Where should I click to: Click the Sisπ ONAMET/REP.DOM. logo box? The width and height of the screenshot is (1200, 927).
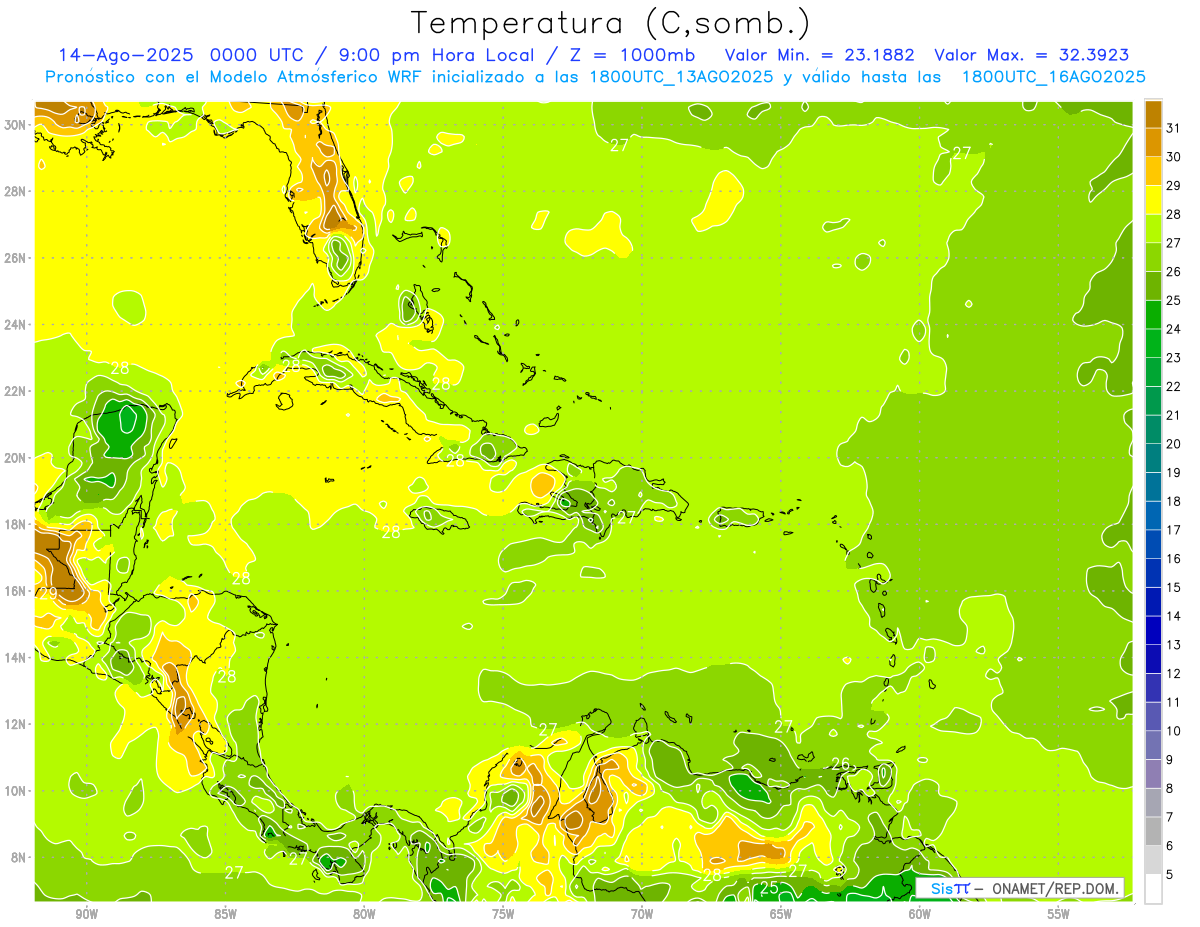coord(1020,888)
